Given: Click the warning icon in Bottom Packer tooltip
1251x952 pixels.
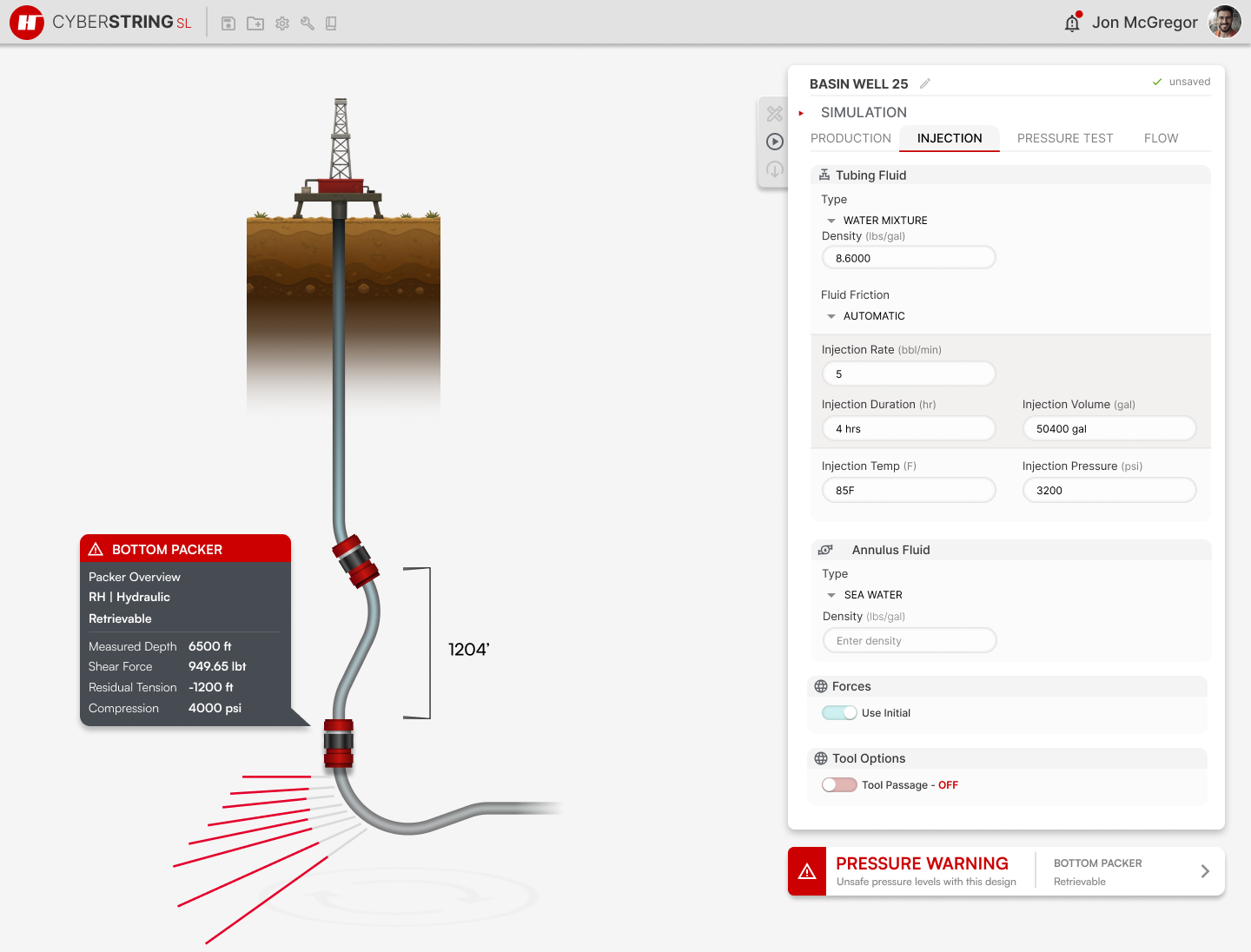Looking at the screenshot, I should 96,549.
